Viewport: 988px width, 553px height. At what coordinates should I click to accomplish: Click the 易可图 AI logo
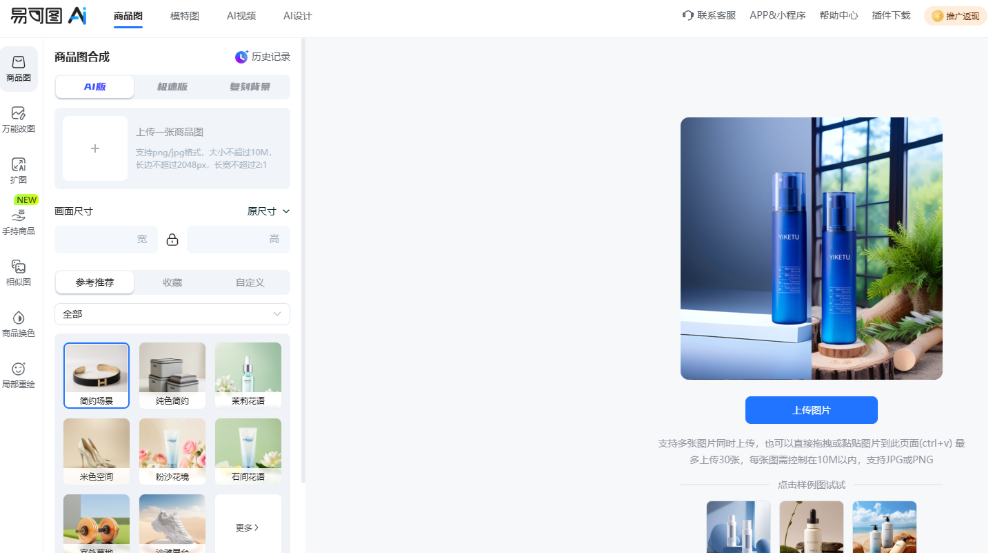coord(49,16)
